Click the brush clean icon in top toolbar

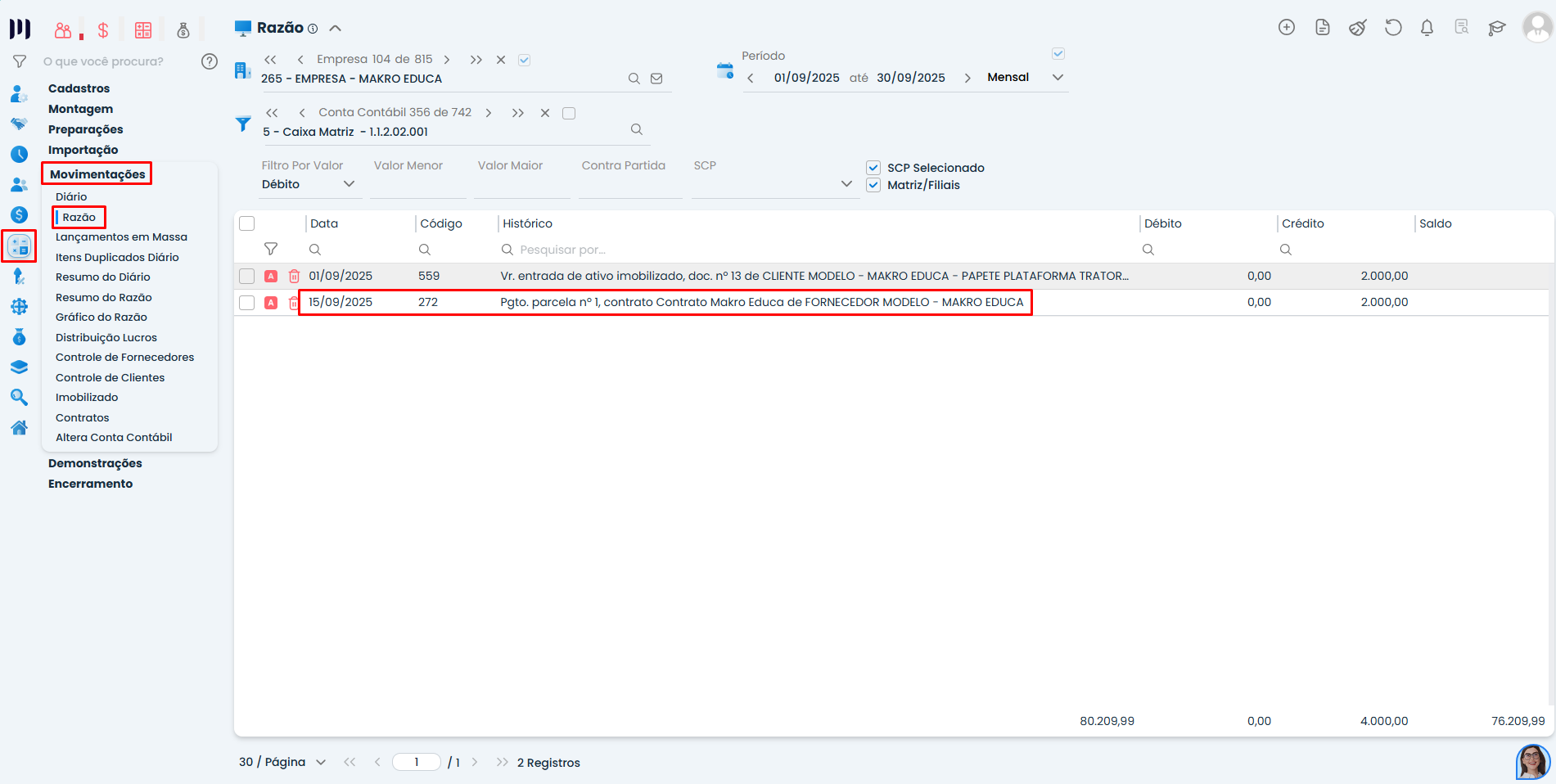point(1358,28)
